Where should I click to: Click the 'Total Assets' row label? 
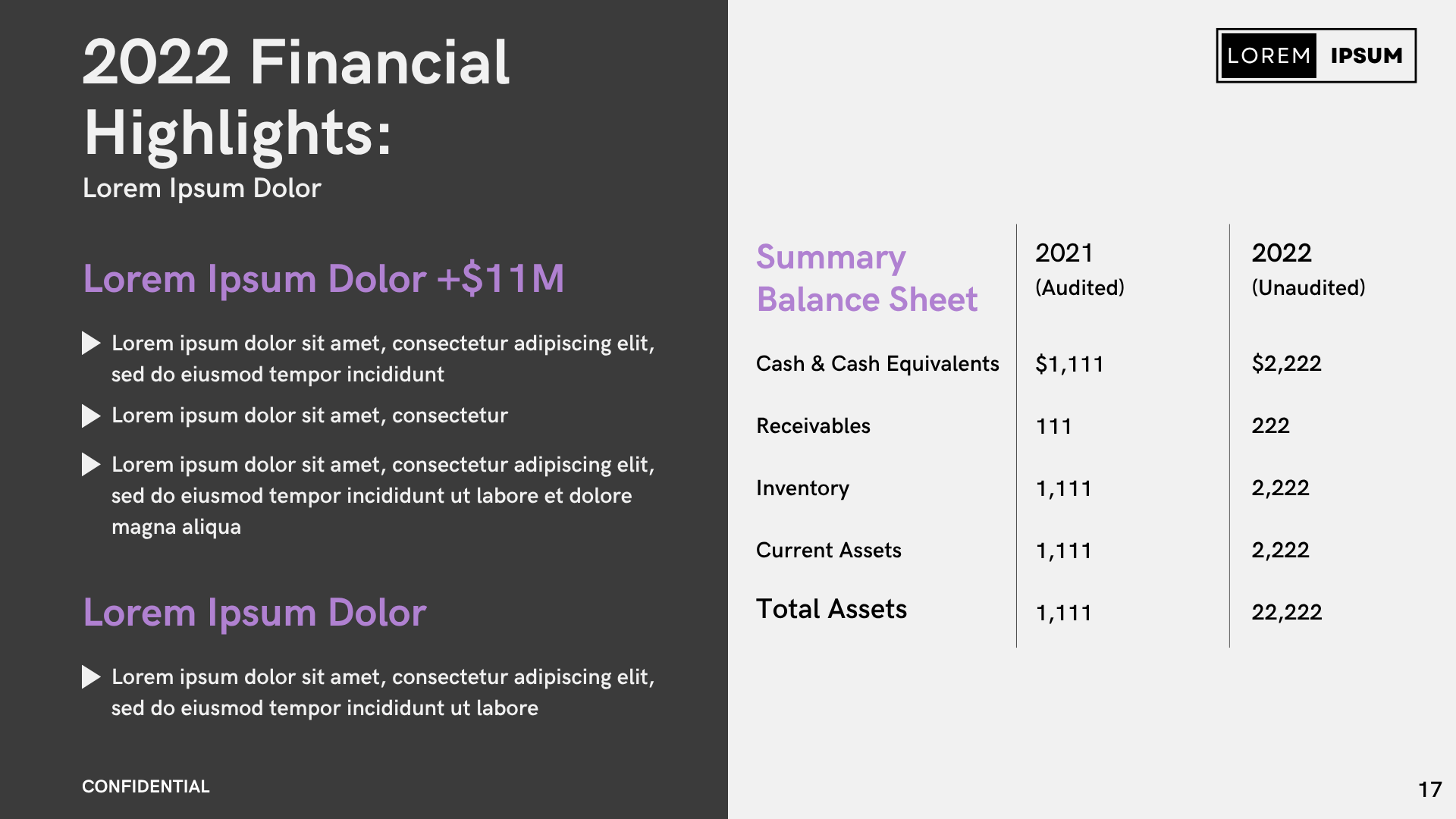pyautogui.click(x=831, y=609)
